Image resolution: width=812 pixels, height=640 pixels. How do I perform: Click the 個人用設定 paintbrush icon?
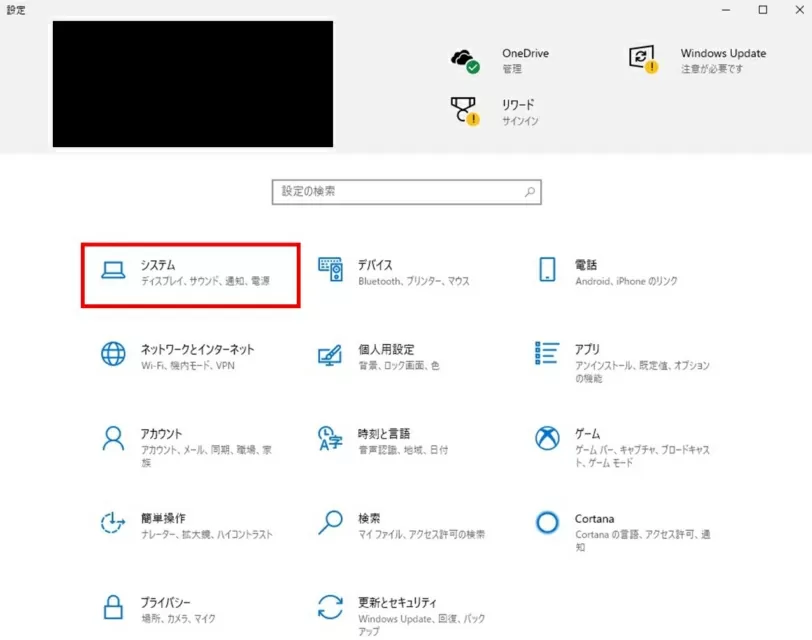coord(330,355)
